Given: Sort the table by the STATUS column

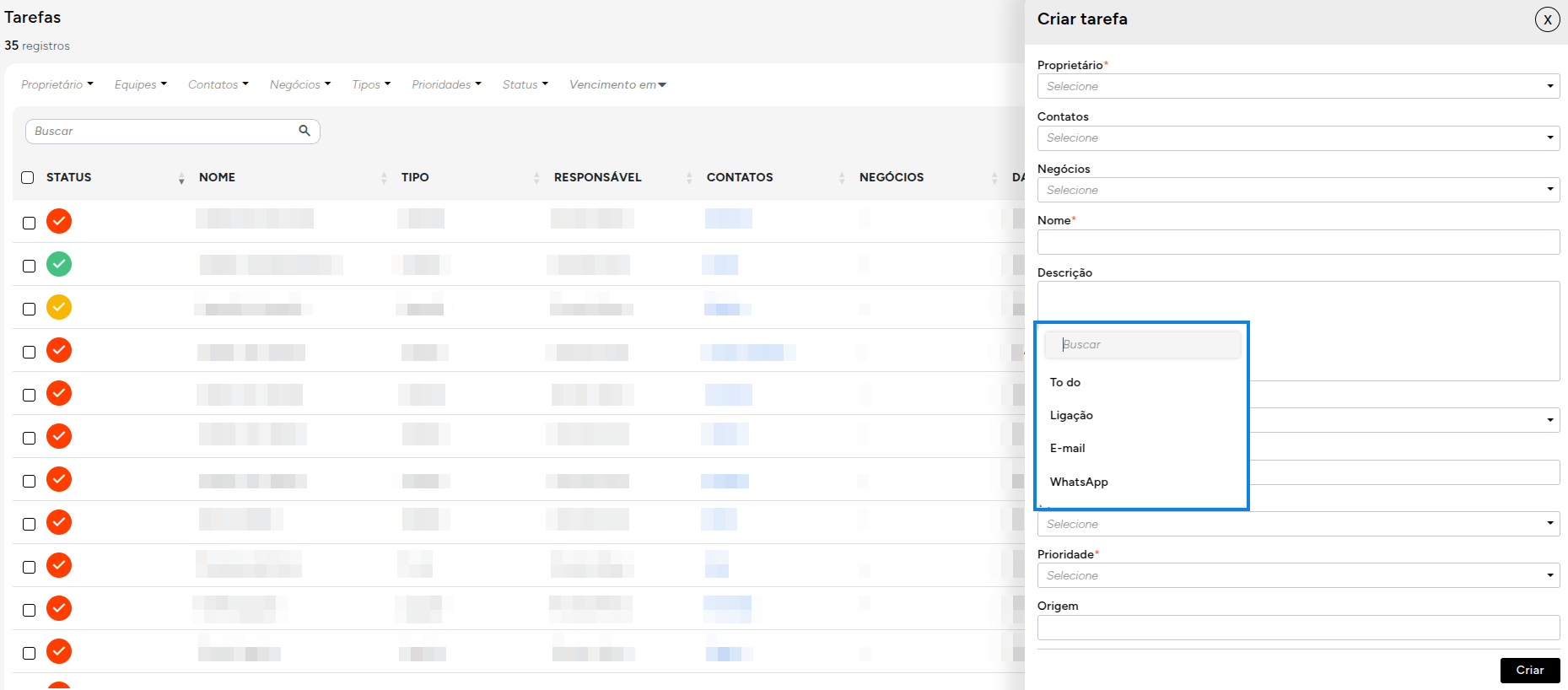Looking at the screenshot, I should tap(181, 178).
